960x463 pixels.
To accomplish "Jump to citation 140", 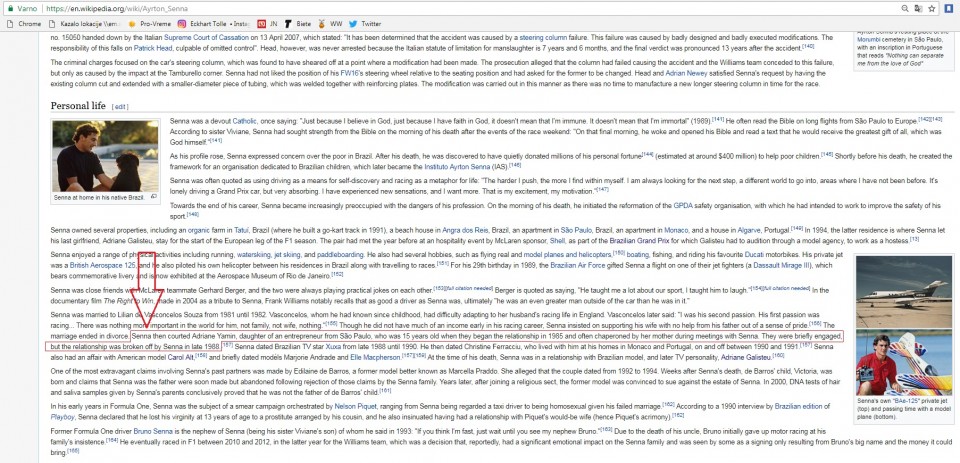I will tap(808, 45).
